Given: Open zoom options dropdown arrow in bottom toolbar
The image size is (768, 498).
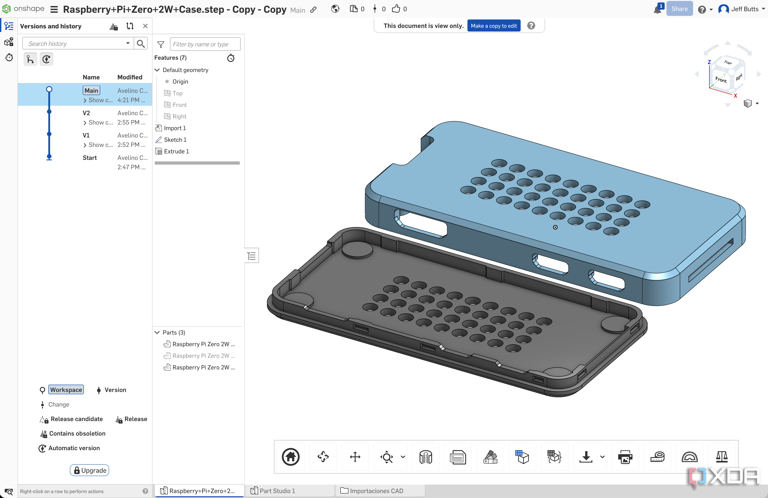Looking at the screenshot, I should [403, 457].
